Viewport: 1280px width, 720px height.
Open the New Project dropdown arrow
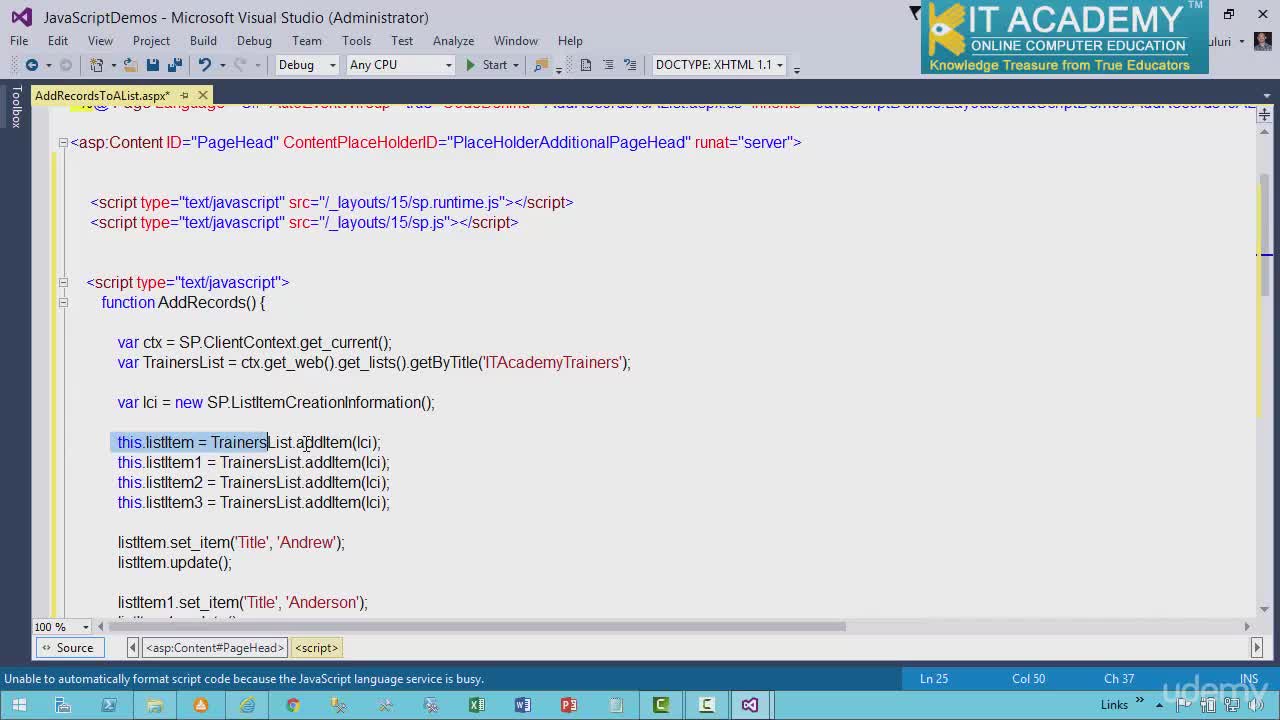point(113,65)
